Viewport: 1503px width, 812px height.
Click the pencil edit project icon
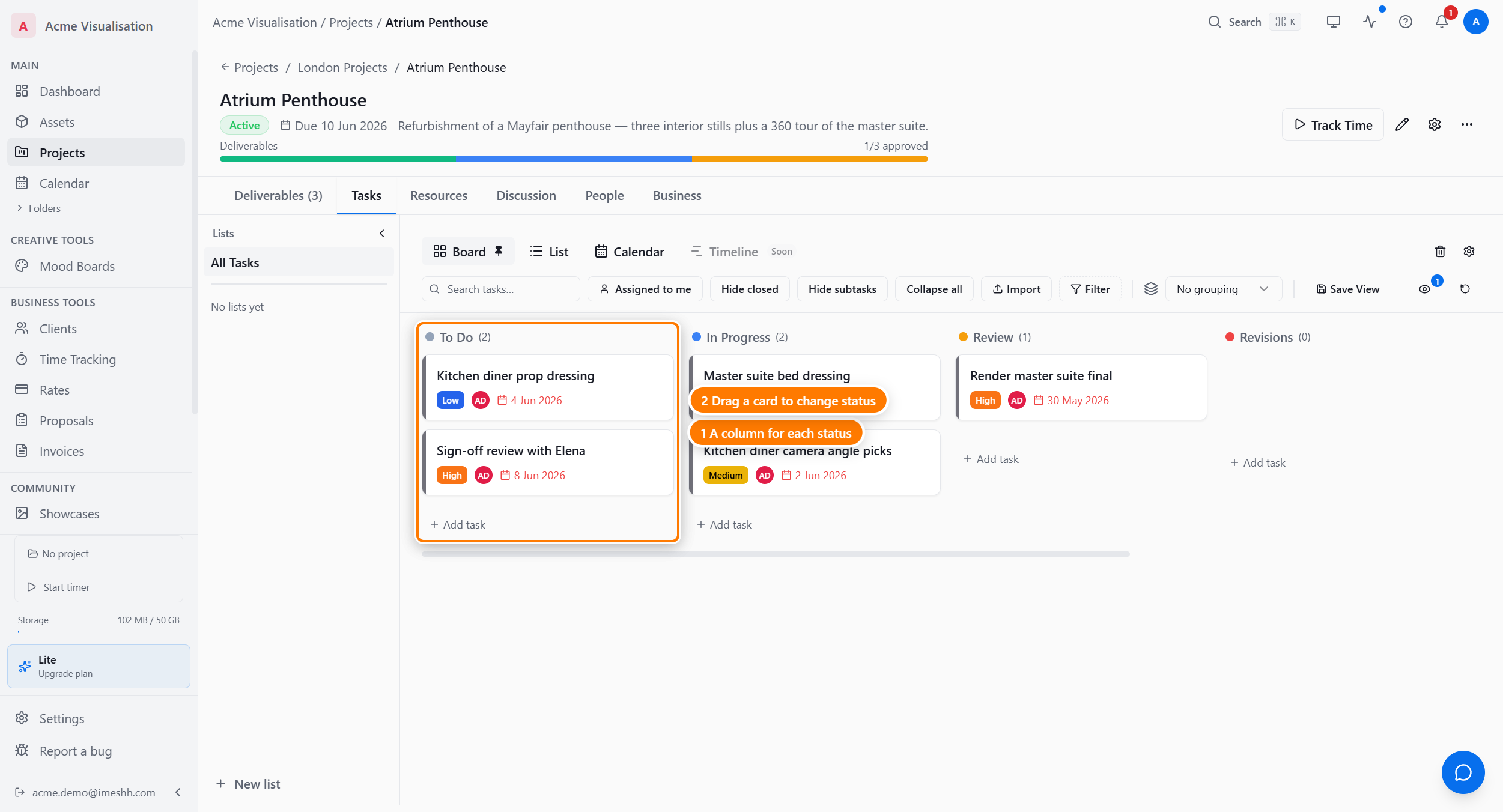pos(1402,124)
